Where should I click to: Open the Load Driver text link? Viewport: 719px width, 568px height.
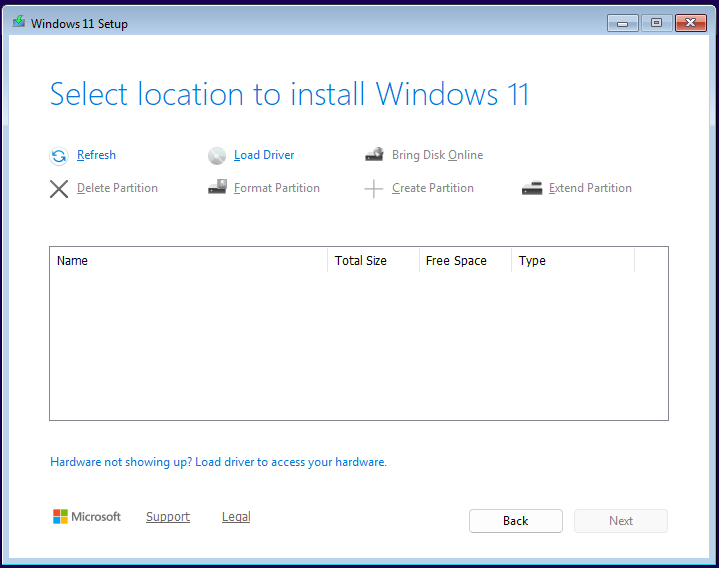pos(264,155)
